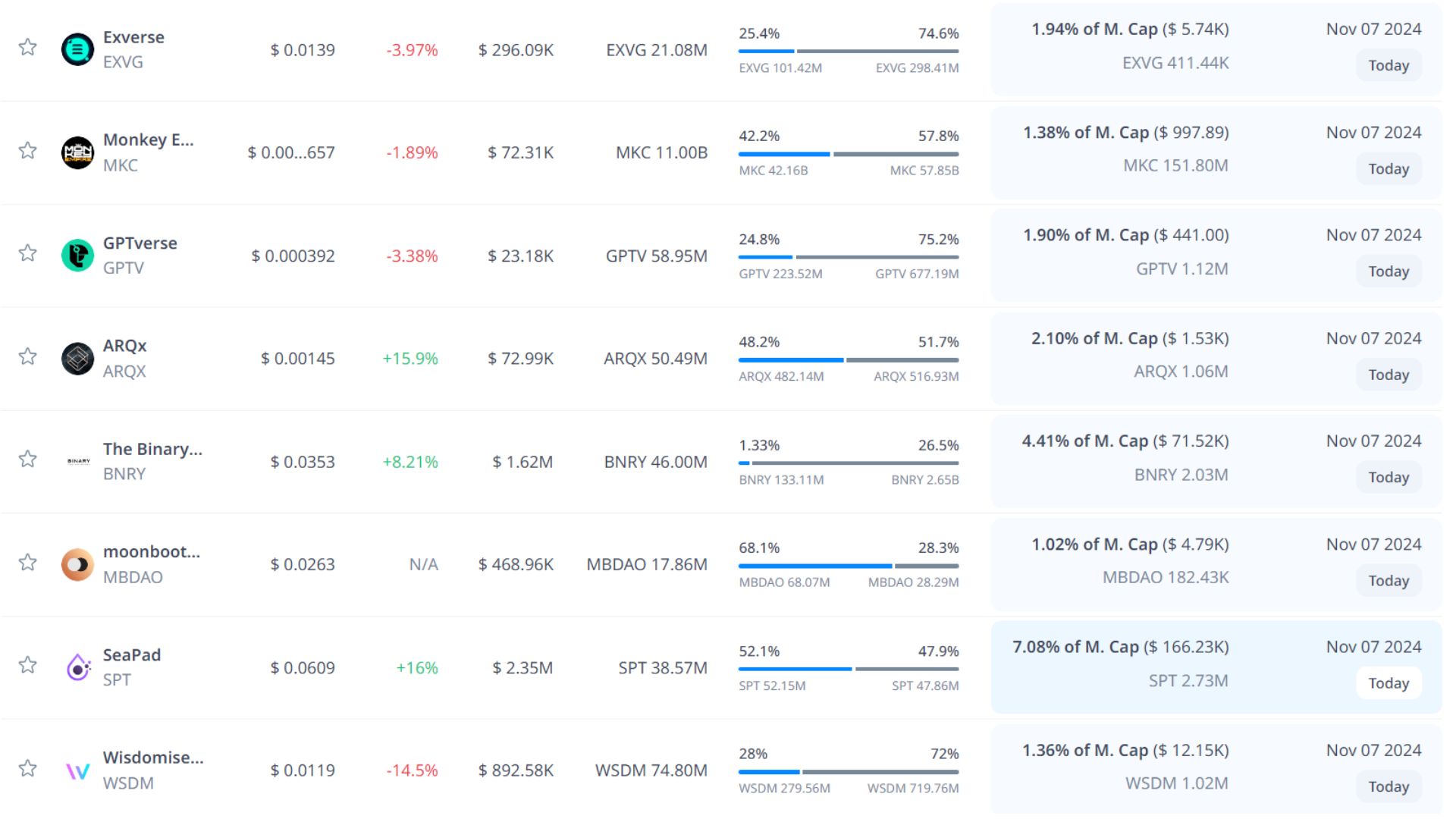Toggle favorite star for ARQx
This screenshot has height=819, width=1456.
tap(28, 356)
